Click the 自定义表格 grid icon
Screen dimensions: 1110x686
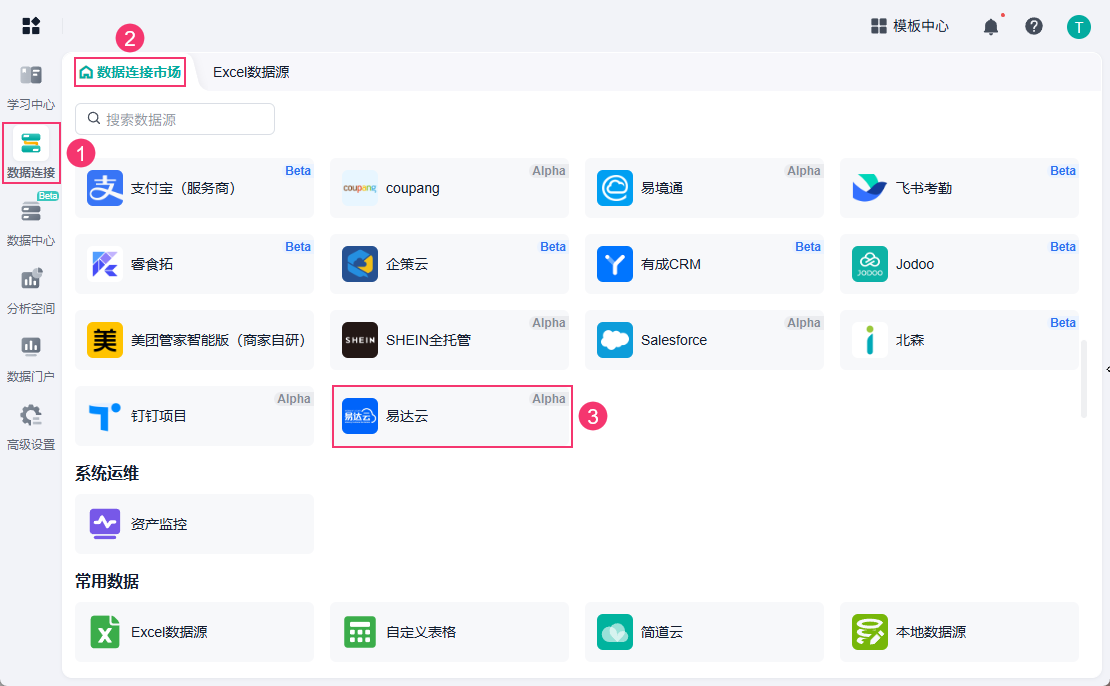click(360, 631)
